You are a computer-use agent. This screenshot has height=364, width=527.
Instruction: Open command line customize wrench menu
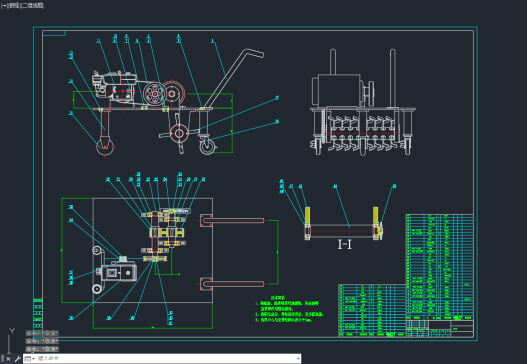tap(17, 359)
